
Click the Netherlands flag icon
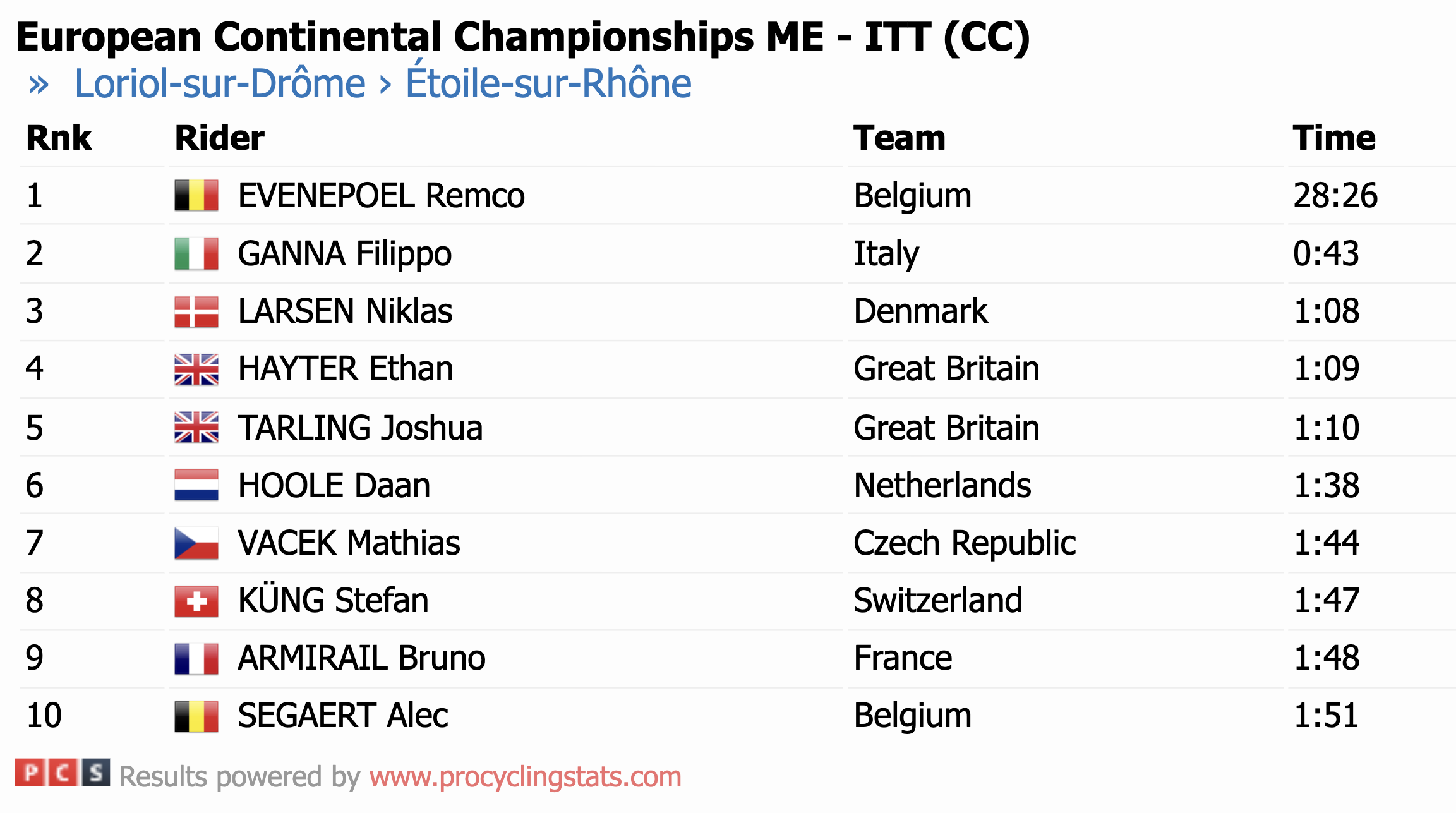196,485
